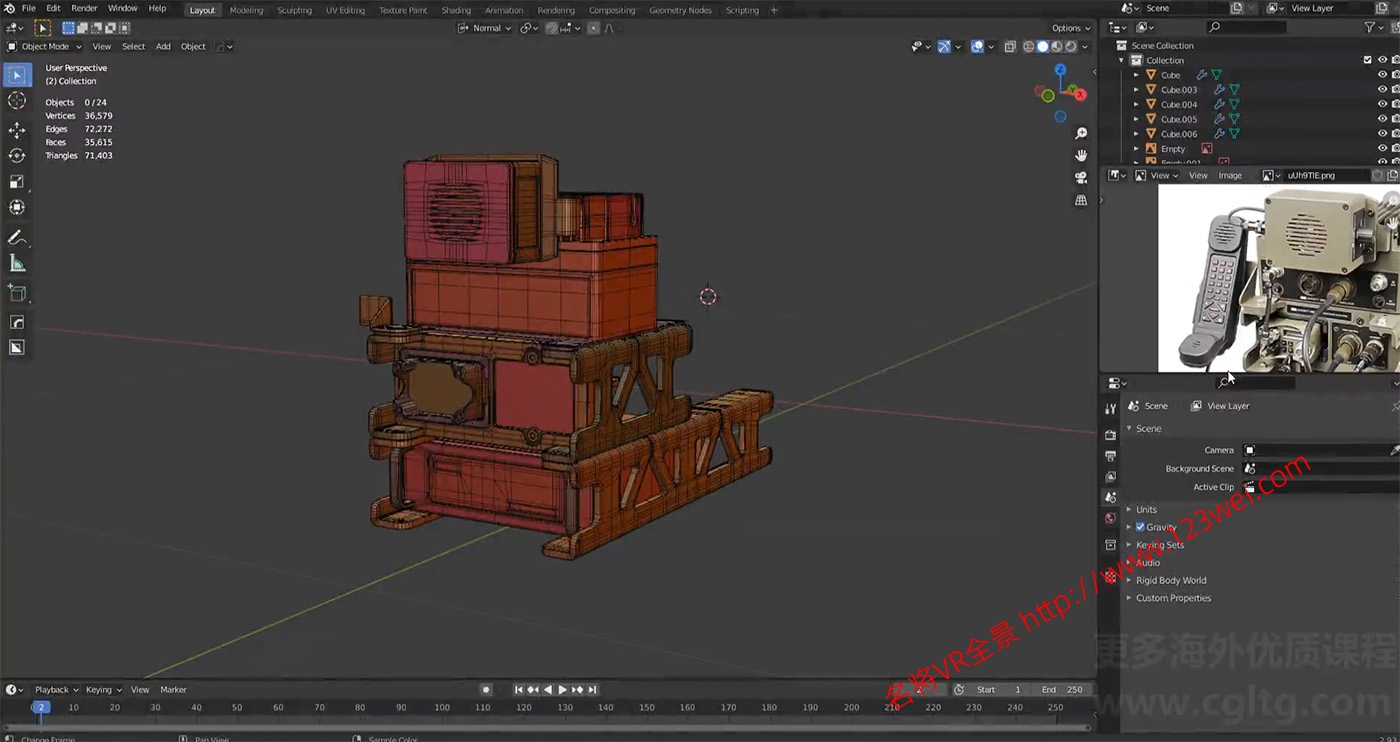Select the Measure tool in the toolbar
1400x742 pixels.
(17, 262)
